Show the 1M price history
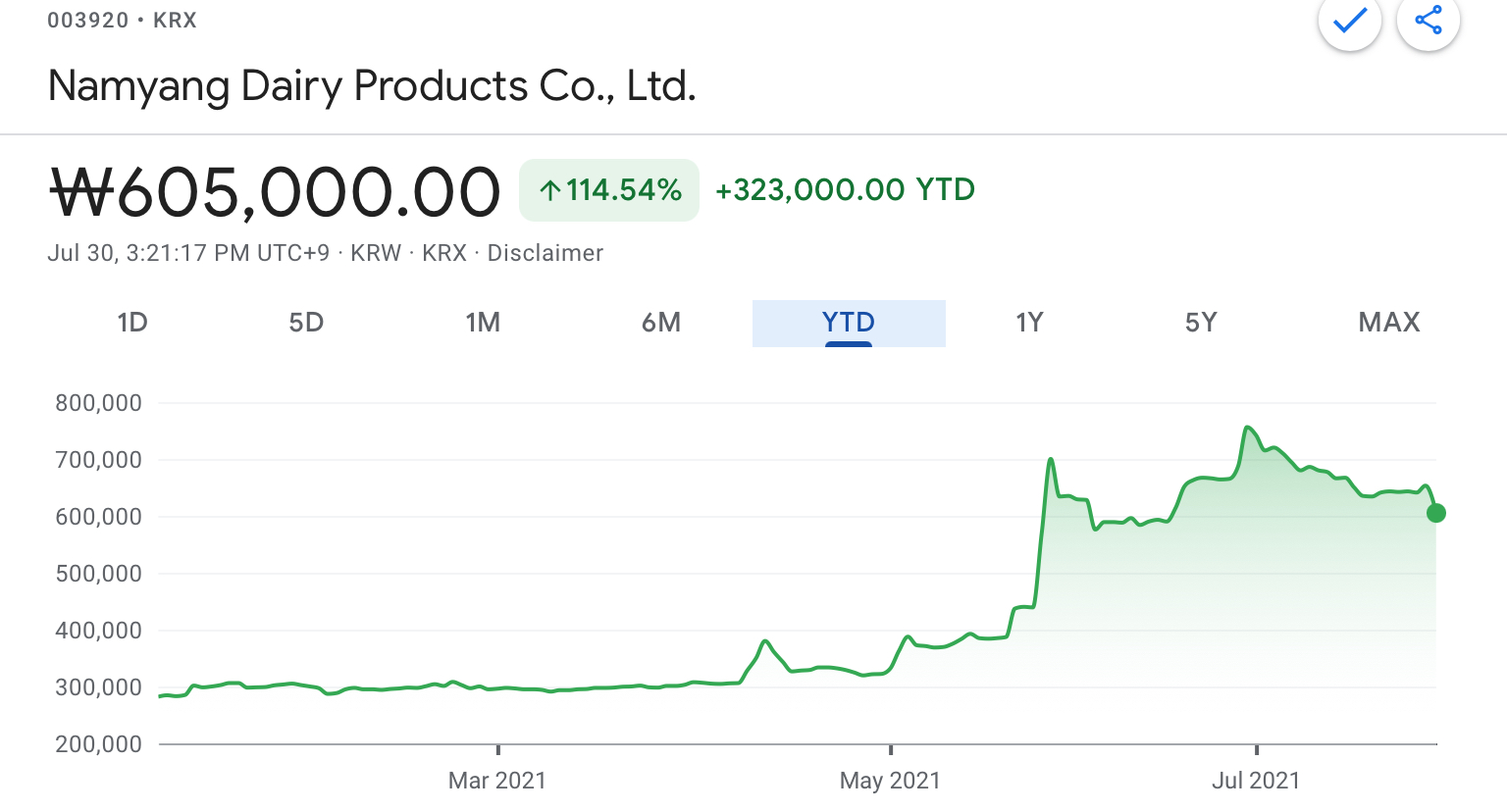 [483, 323]
